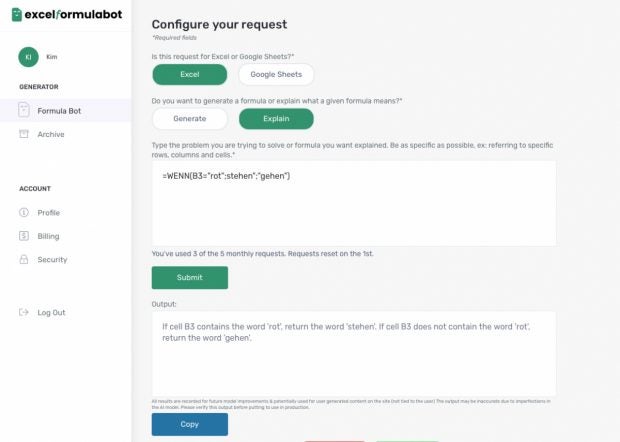Click the Security lock icon
The height and width of the screenshot is (442, 620).
pos(25,260)
